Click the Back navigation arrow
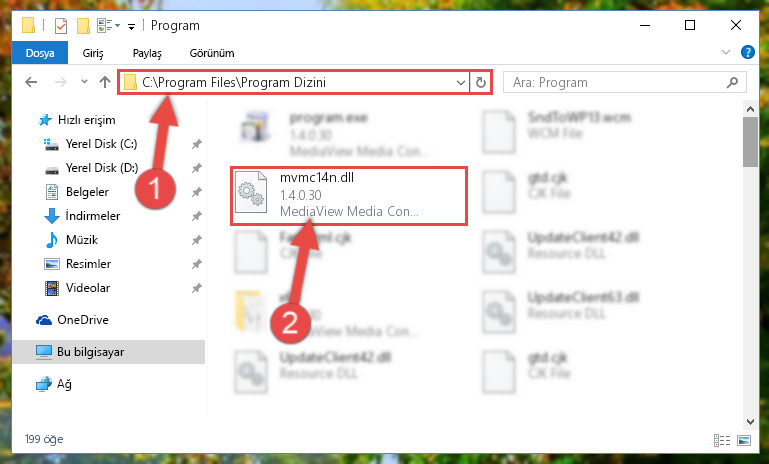 tap(31, 82)
